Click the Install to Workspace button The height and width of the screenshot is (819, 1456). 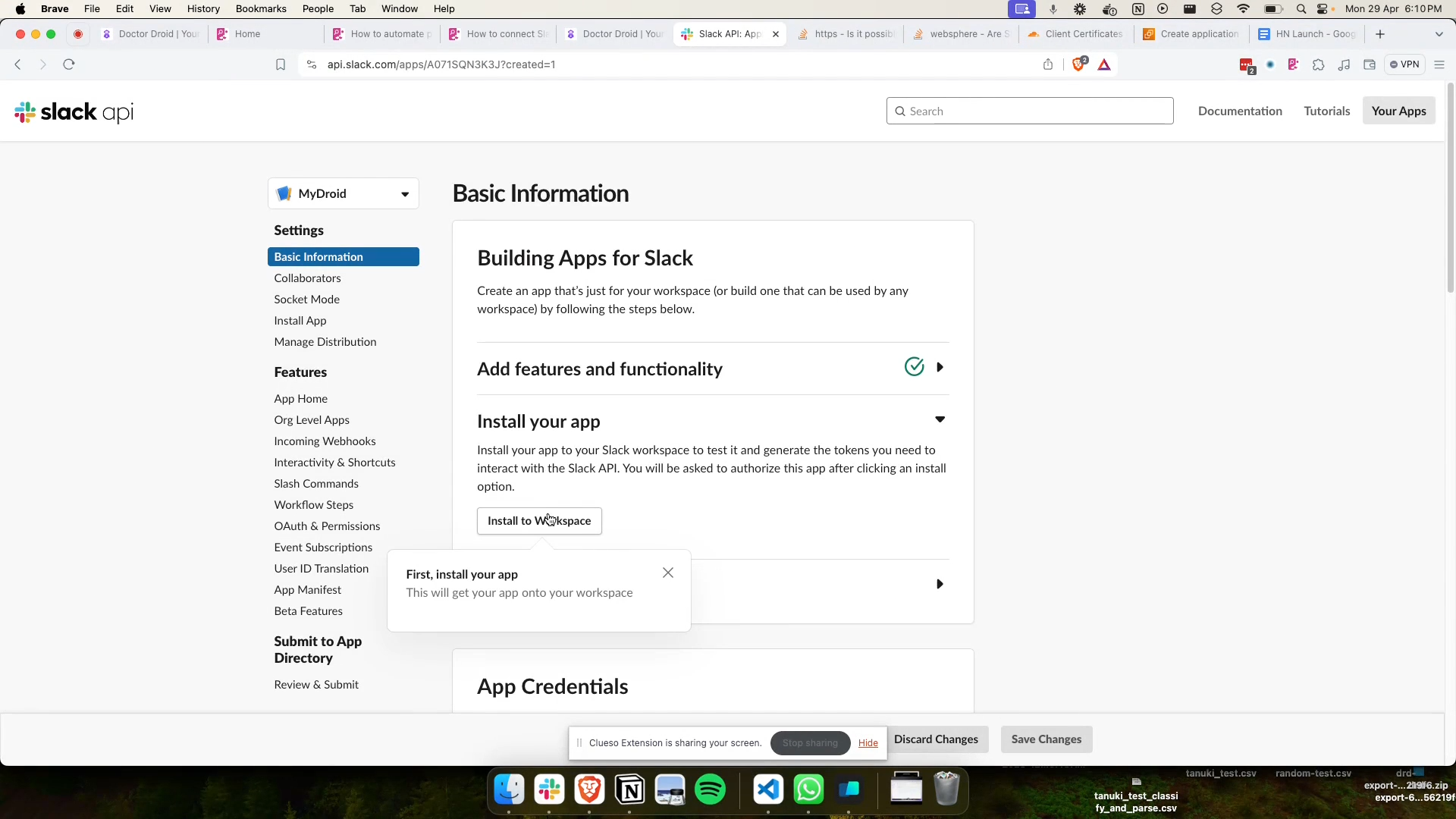[x=539, y=521]
